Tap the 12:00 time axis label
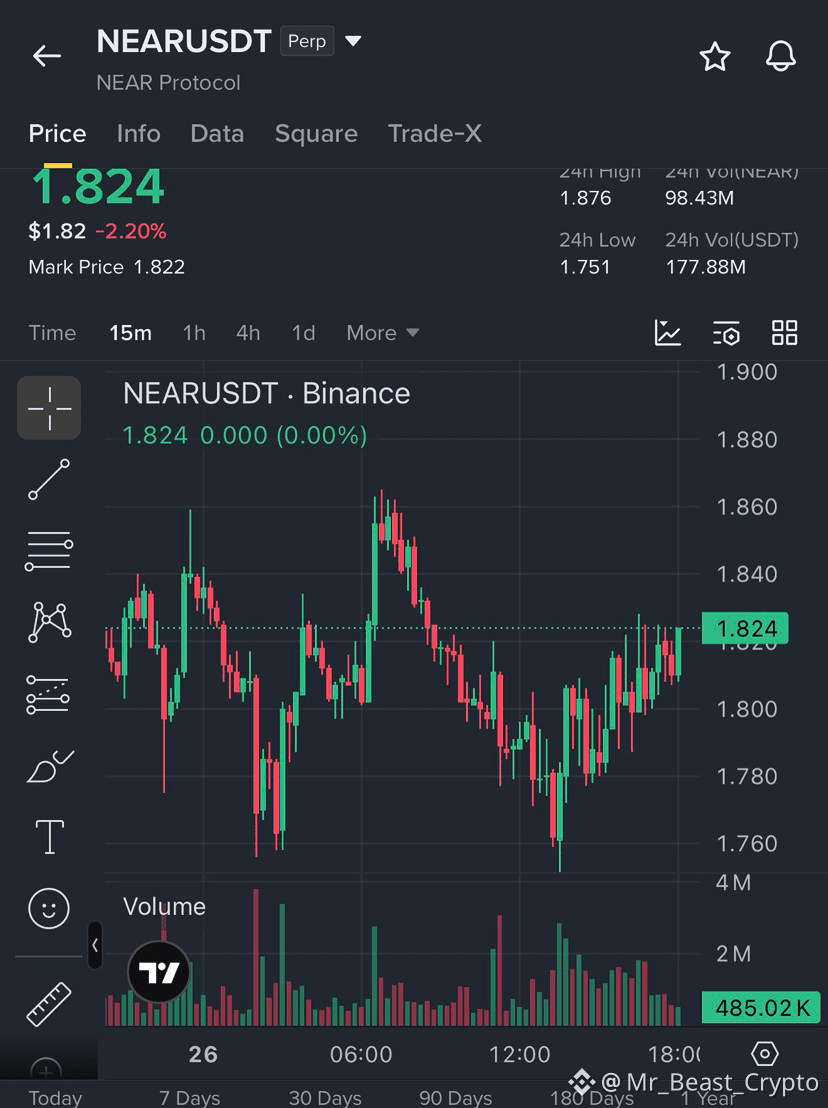828x1108 pixels. (520, 1054)
